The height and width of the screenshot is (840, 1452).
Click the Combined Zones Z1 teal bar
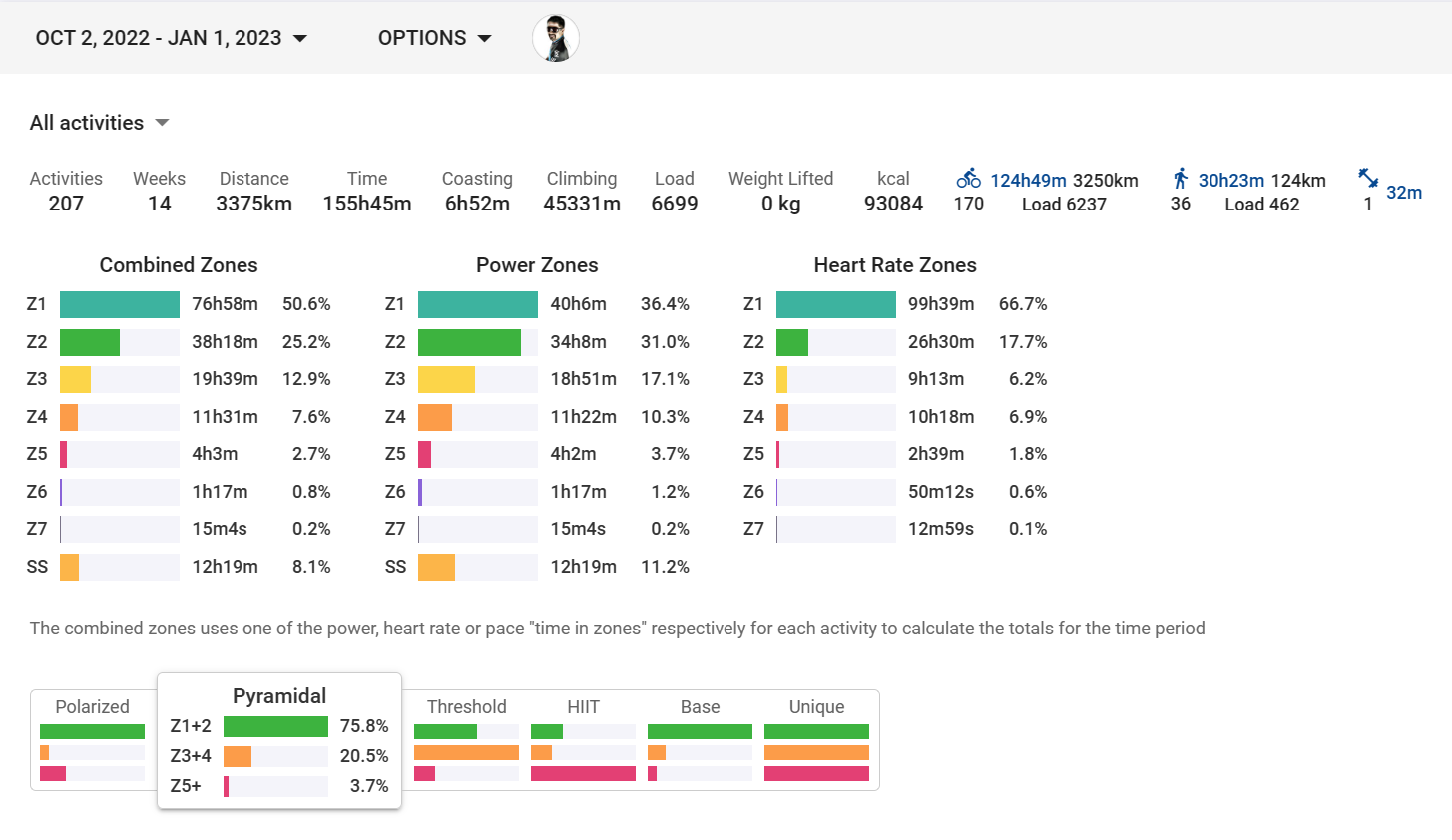(120, 304)
